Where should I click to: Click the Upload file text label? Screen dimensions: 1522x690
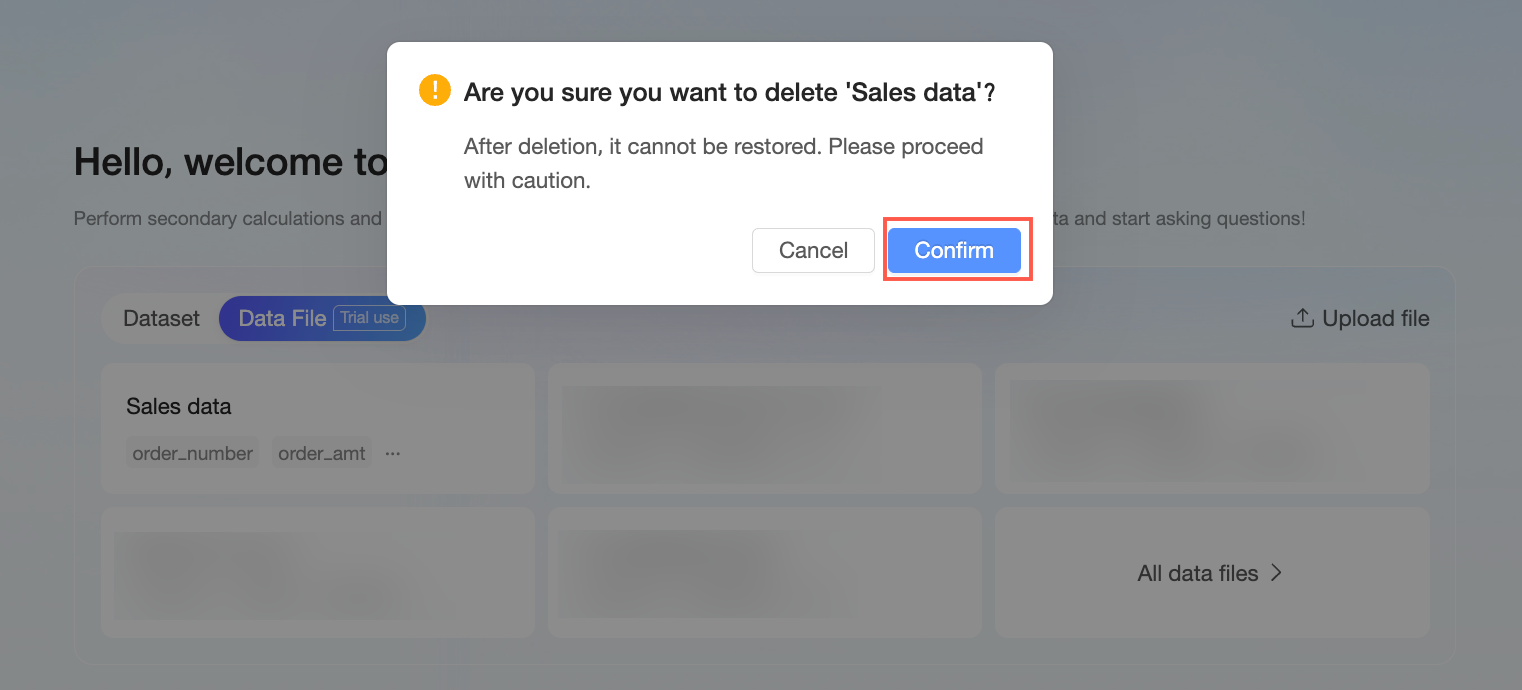pyautogui.click(x=1375, y=318)
